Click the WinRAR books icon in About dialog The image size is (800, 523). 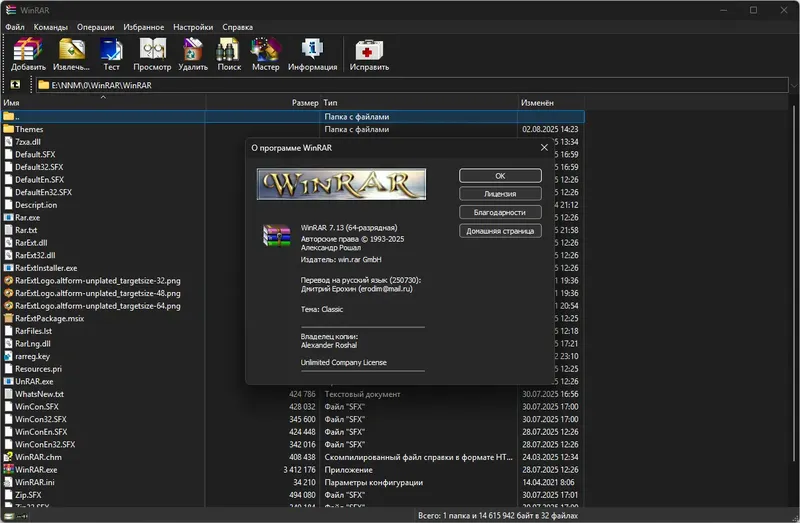tap(277, 236)
